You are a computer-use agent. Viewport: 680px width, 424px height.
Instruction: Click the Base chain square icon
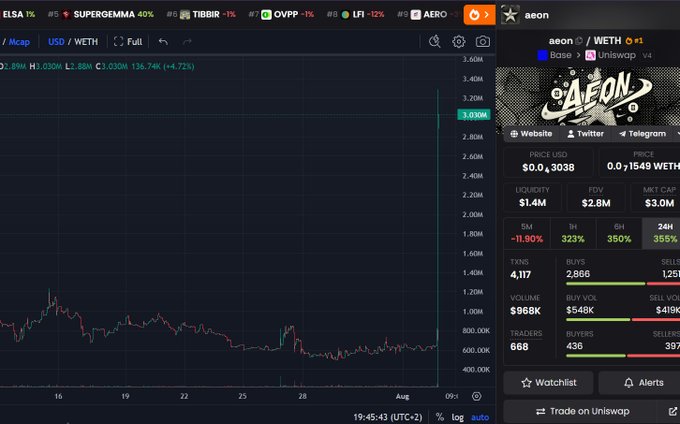coord(542,55)
